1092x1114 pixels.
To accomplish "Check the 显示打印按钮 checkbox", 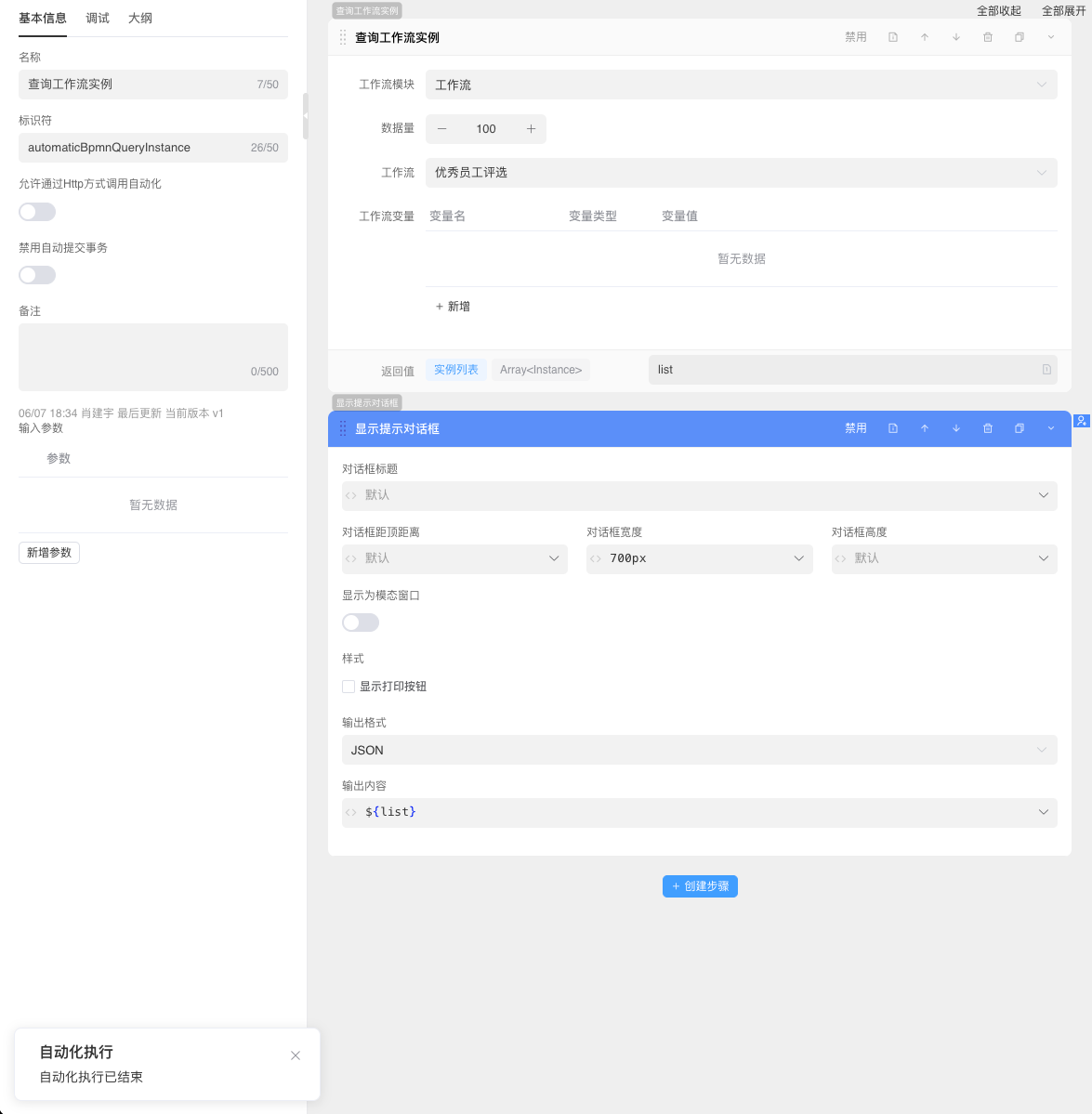I will (x=349, y=687).
